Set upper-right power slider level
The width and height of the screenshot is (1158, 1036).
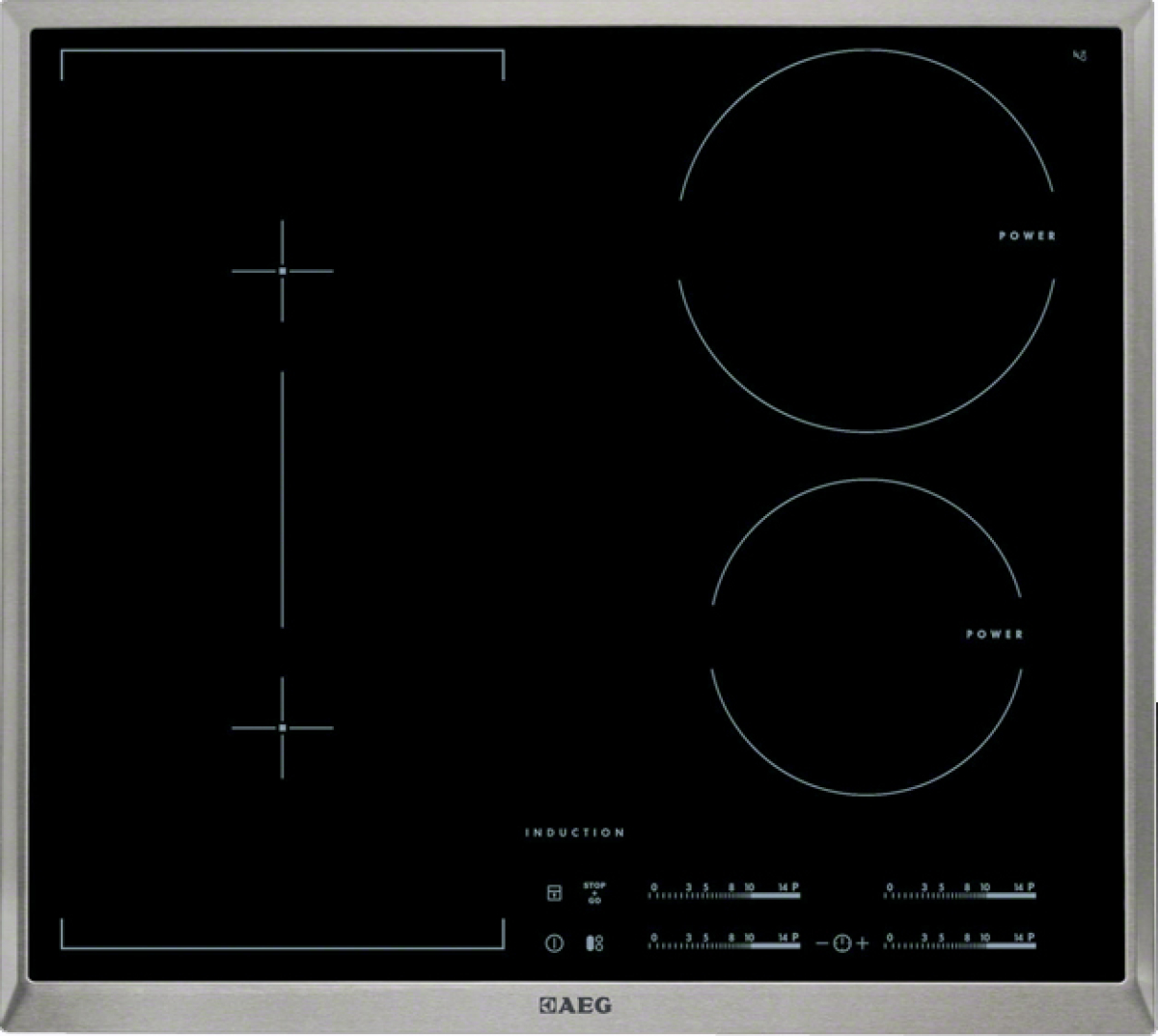[x=959, y=891]
